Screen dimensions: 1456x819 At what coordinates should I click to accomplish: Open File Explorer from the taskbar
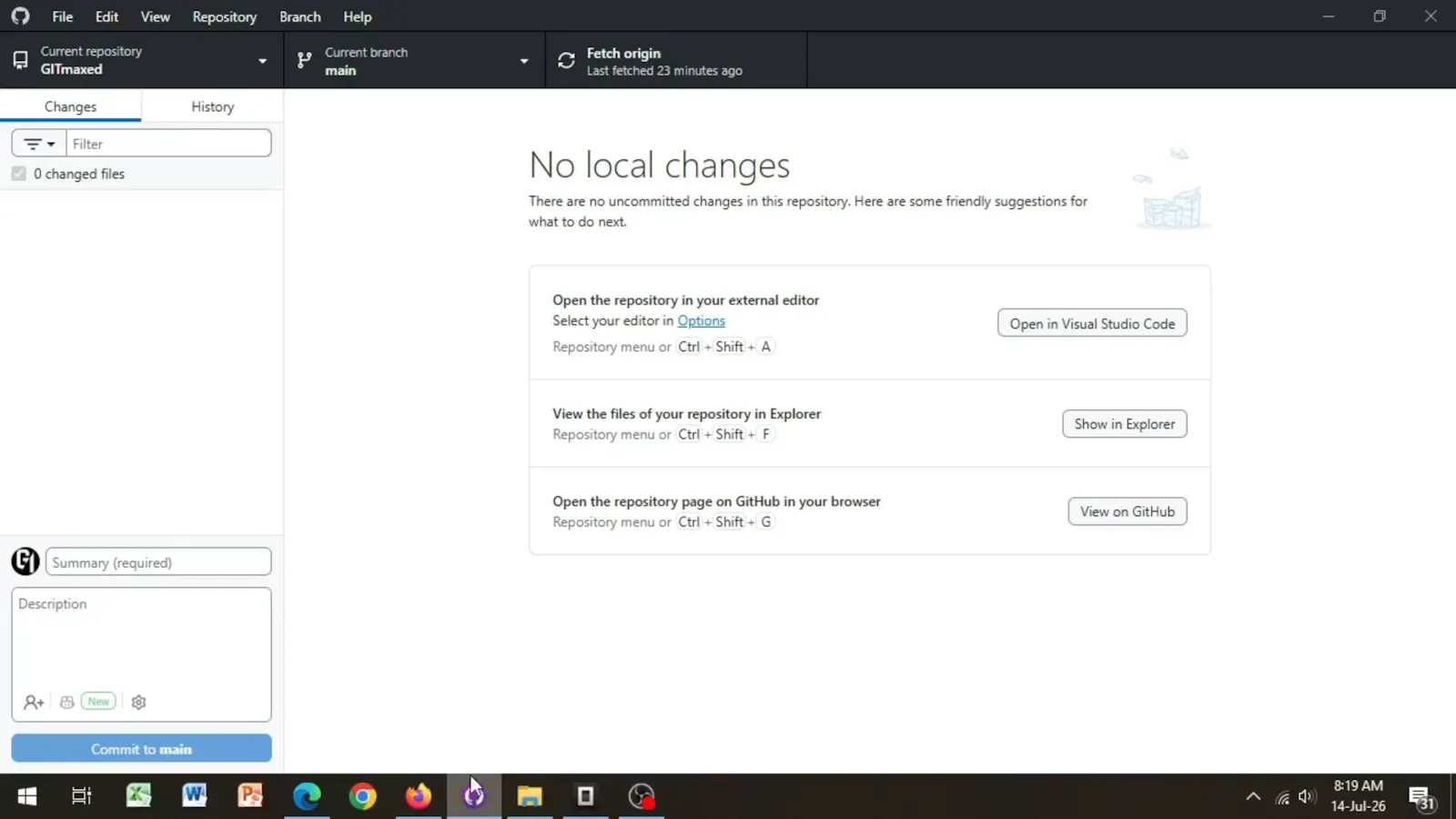(x=530, y=796)
